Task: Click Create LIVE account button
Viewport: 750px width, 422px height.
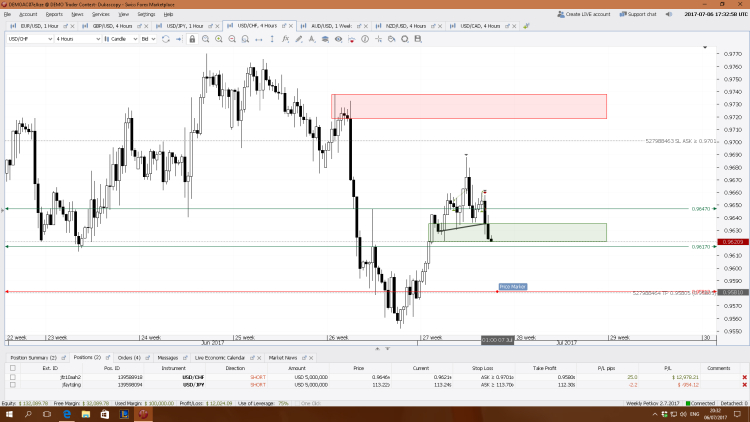Action: [x=584, y=14]
